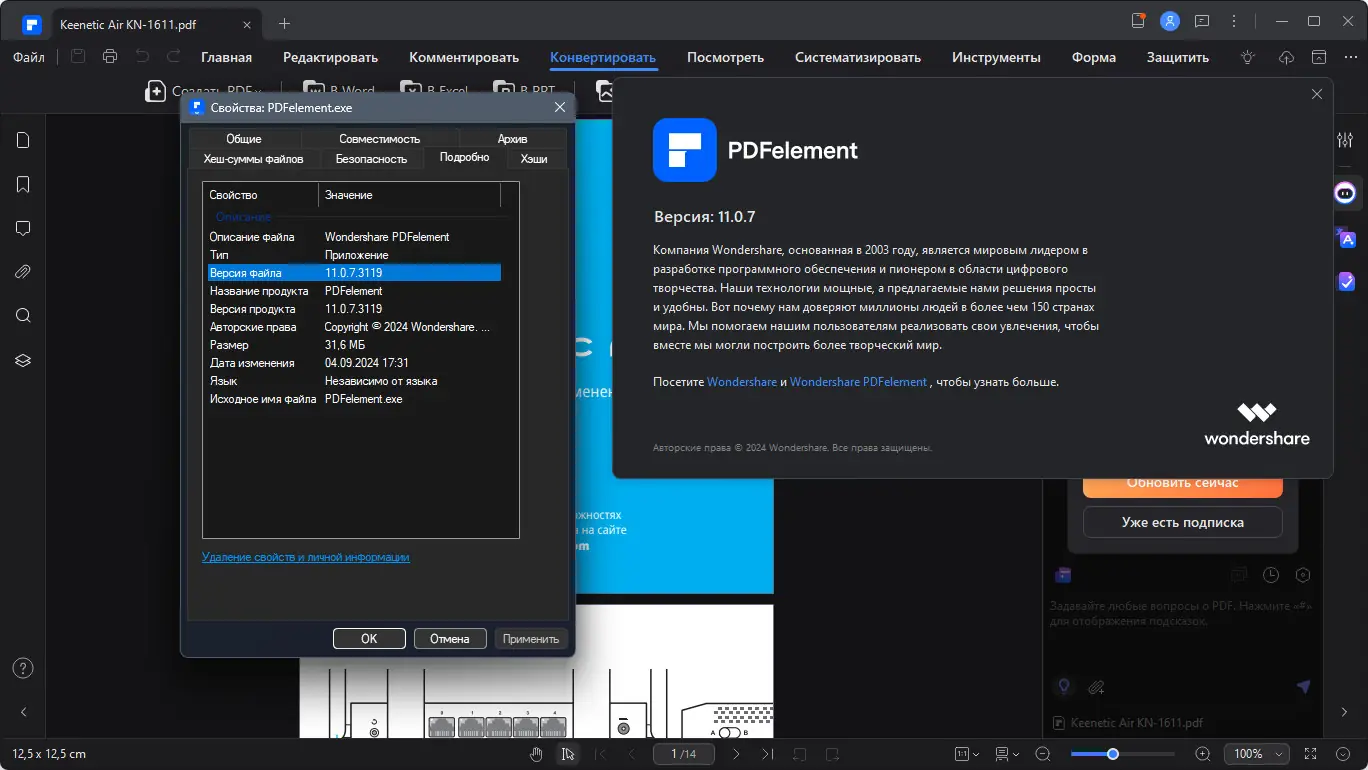Image resolution: width=1368 pixels, height=770 pixels.
Task: Click the cloud upload icon
Action: (1287, 57)
